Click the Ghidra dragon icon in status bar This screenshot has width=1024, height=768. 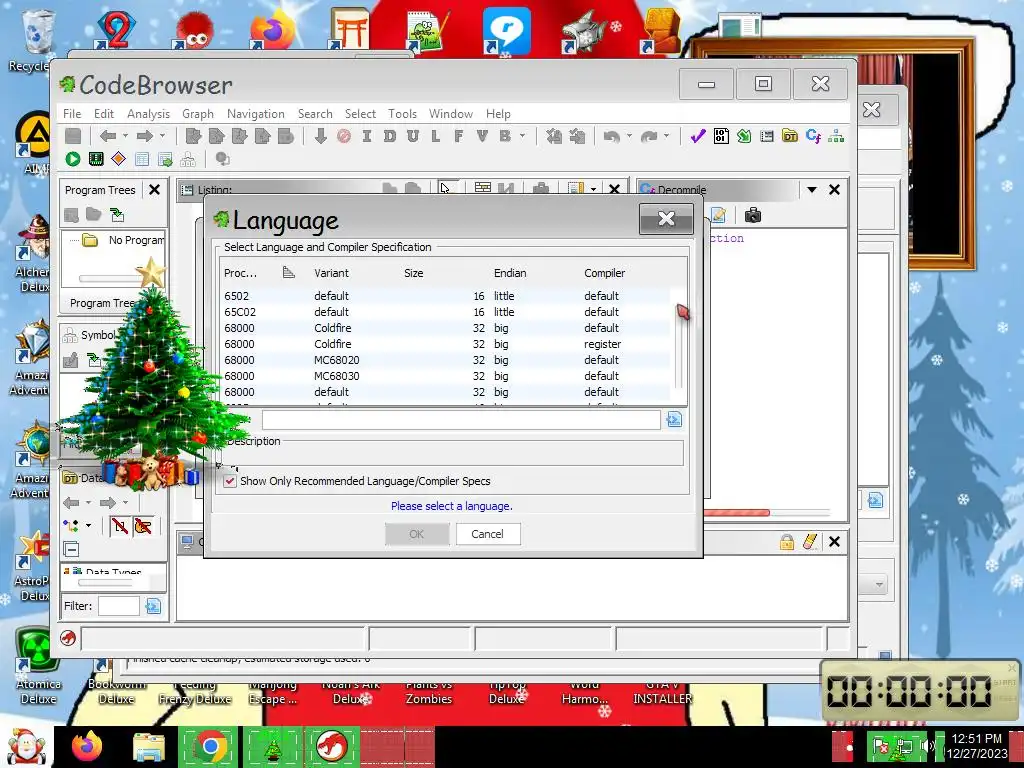coord(68,638)
